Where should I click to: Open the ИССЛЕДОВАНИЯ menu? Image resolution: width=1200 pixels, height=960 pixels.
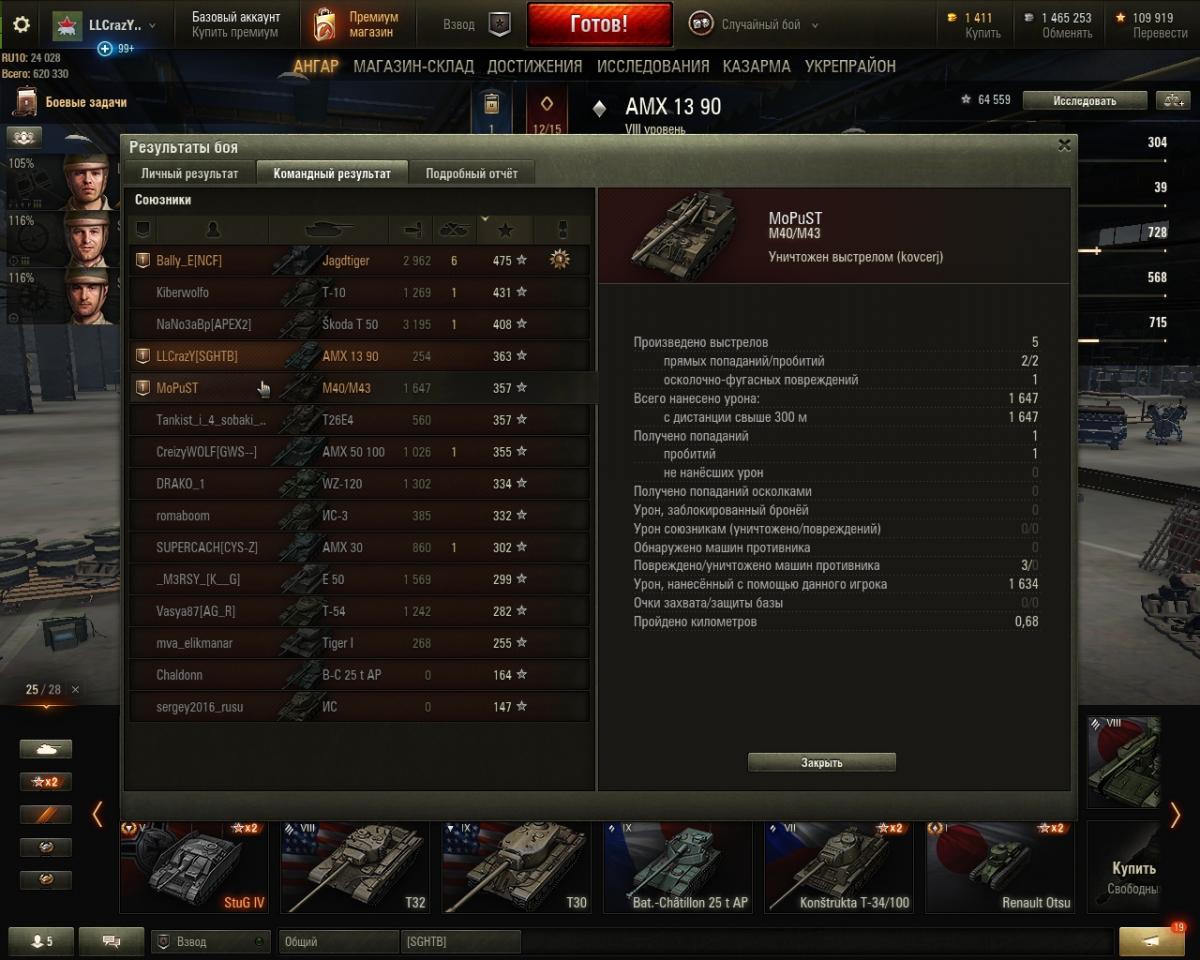653,66
